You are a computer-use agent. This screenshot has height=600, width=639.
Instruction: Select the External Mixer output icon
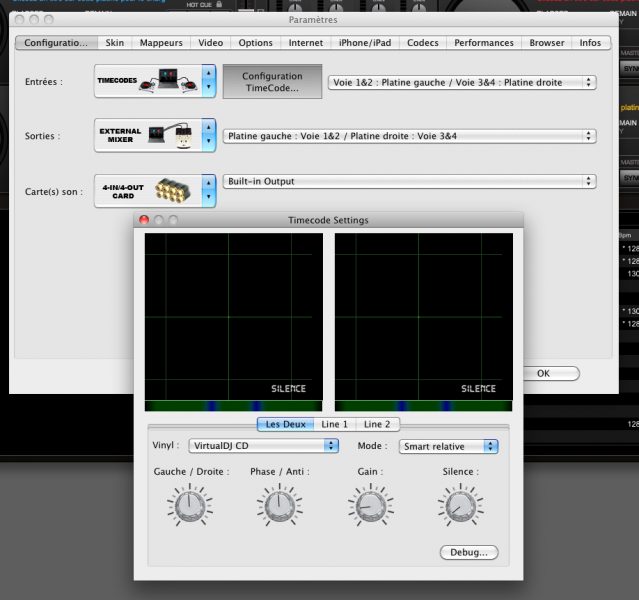[x=148, y=135]
